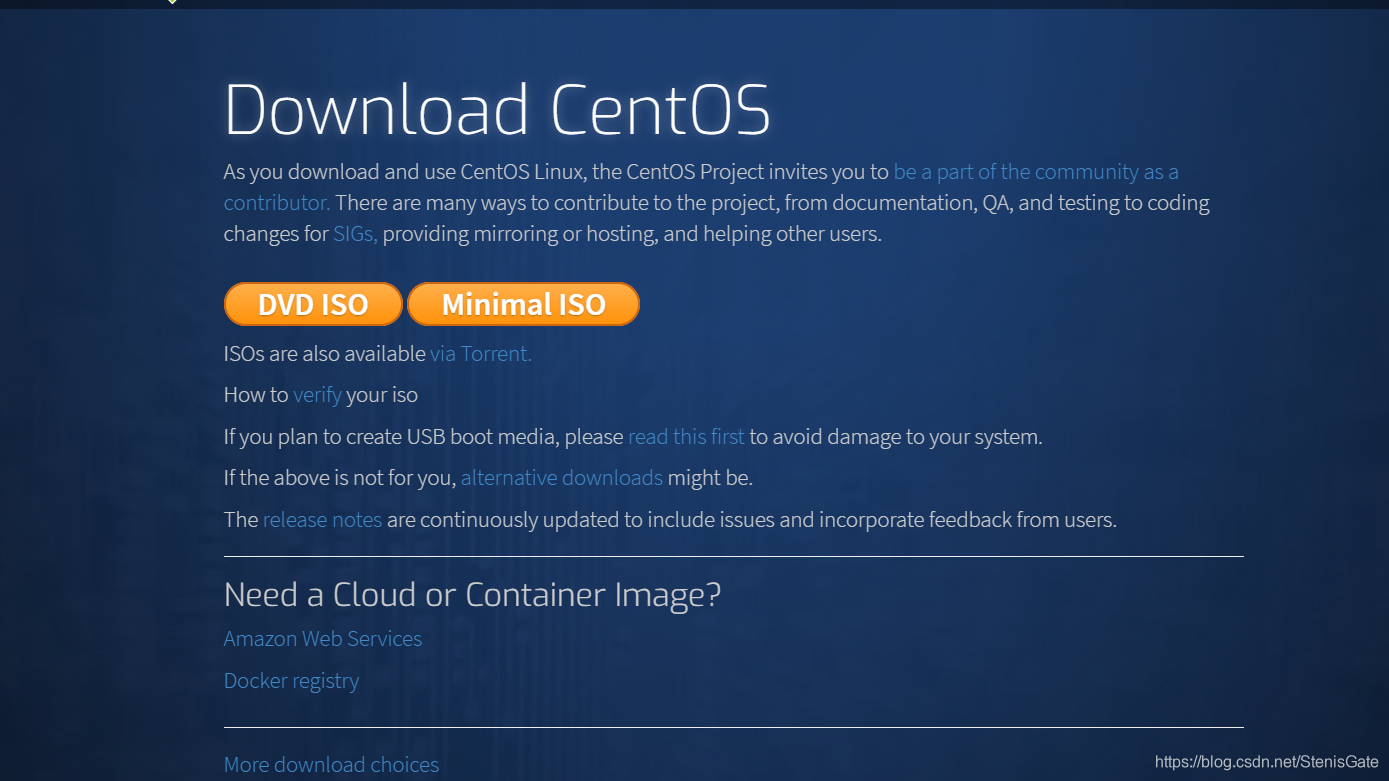
Task: Click the 'Need a Cloud or Container Image?' heading
Action: 472,594
